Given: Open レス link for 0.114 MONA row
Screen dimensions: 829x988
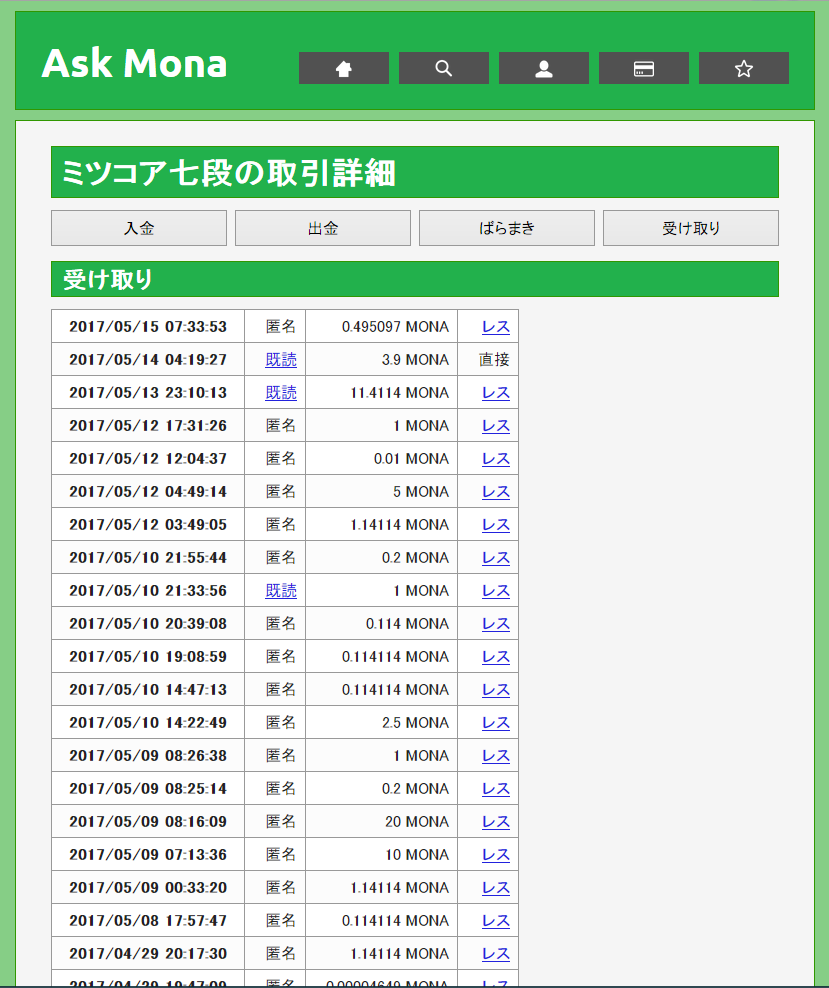Looking at the screenshot, I should 496,624.
